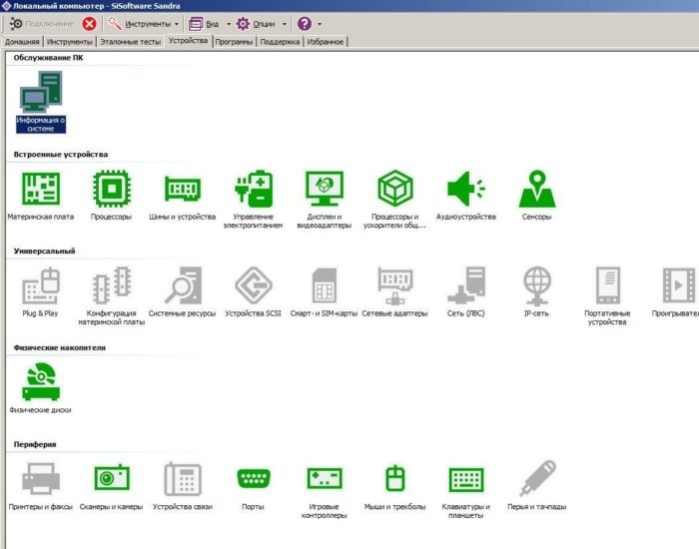Expand Вид dropdown arrow
Screen dimensions: 699x549
click(x=229, y=24)
